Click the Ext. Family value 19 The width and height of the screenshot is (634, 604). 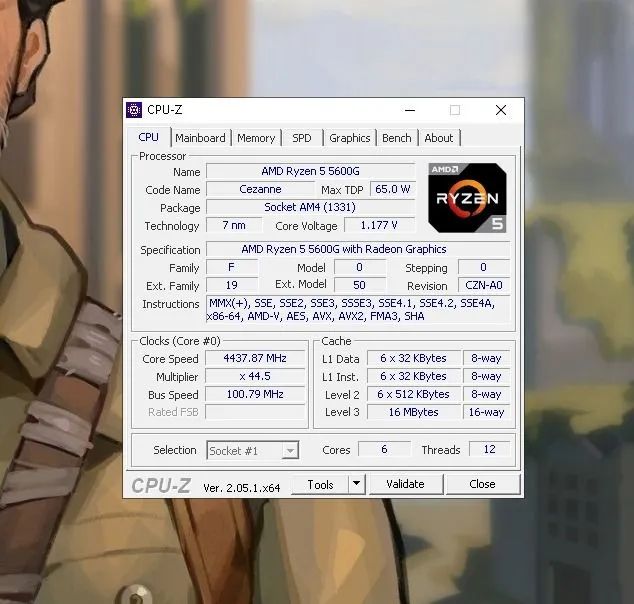[232, 285]
